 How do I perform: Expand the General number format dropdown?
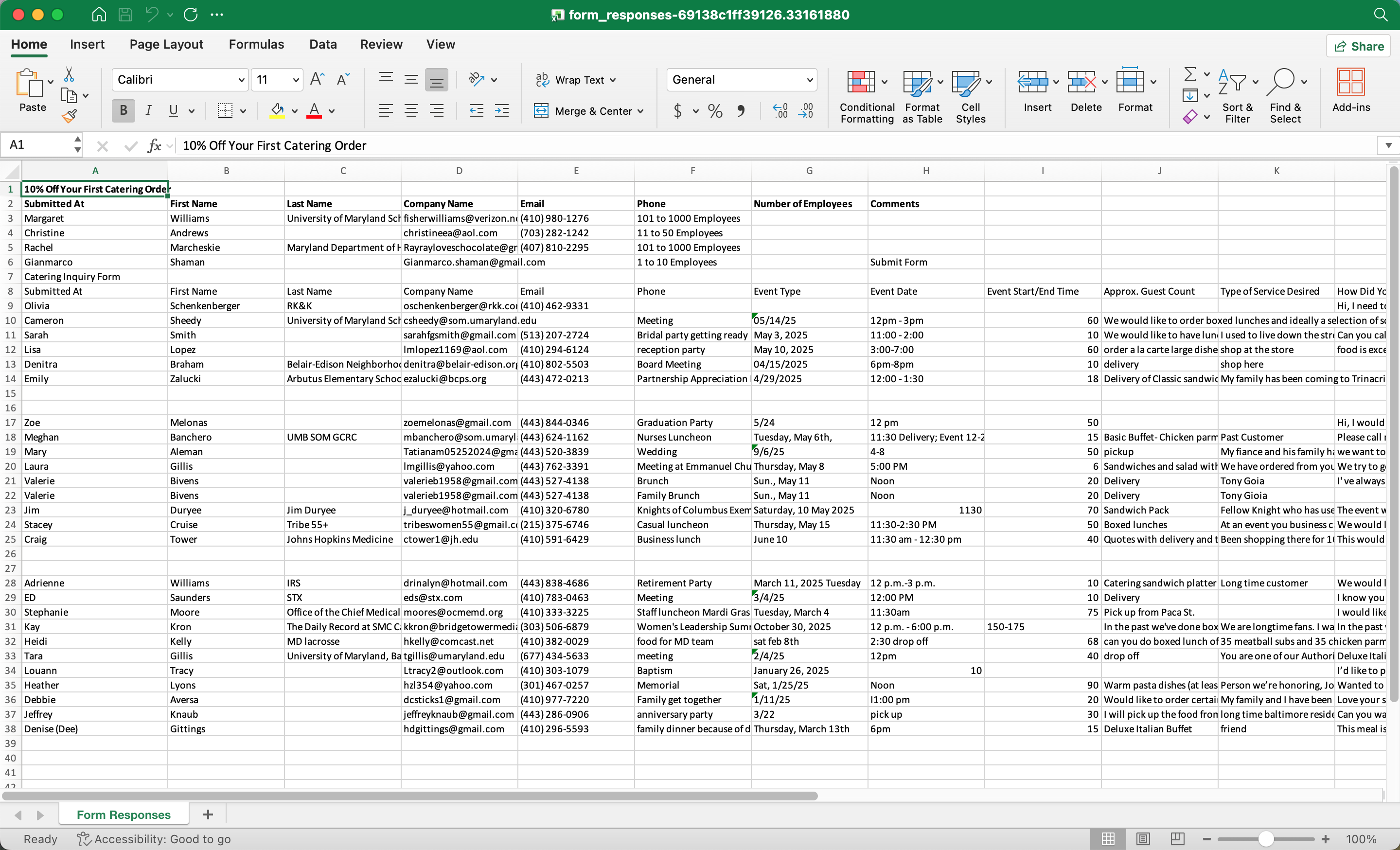809,80
